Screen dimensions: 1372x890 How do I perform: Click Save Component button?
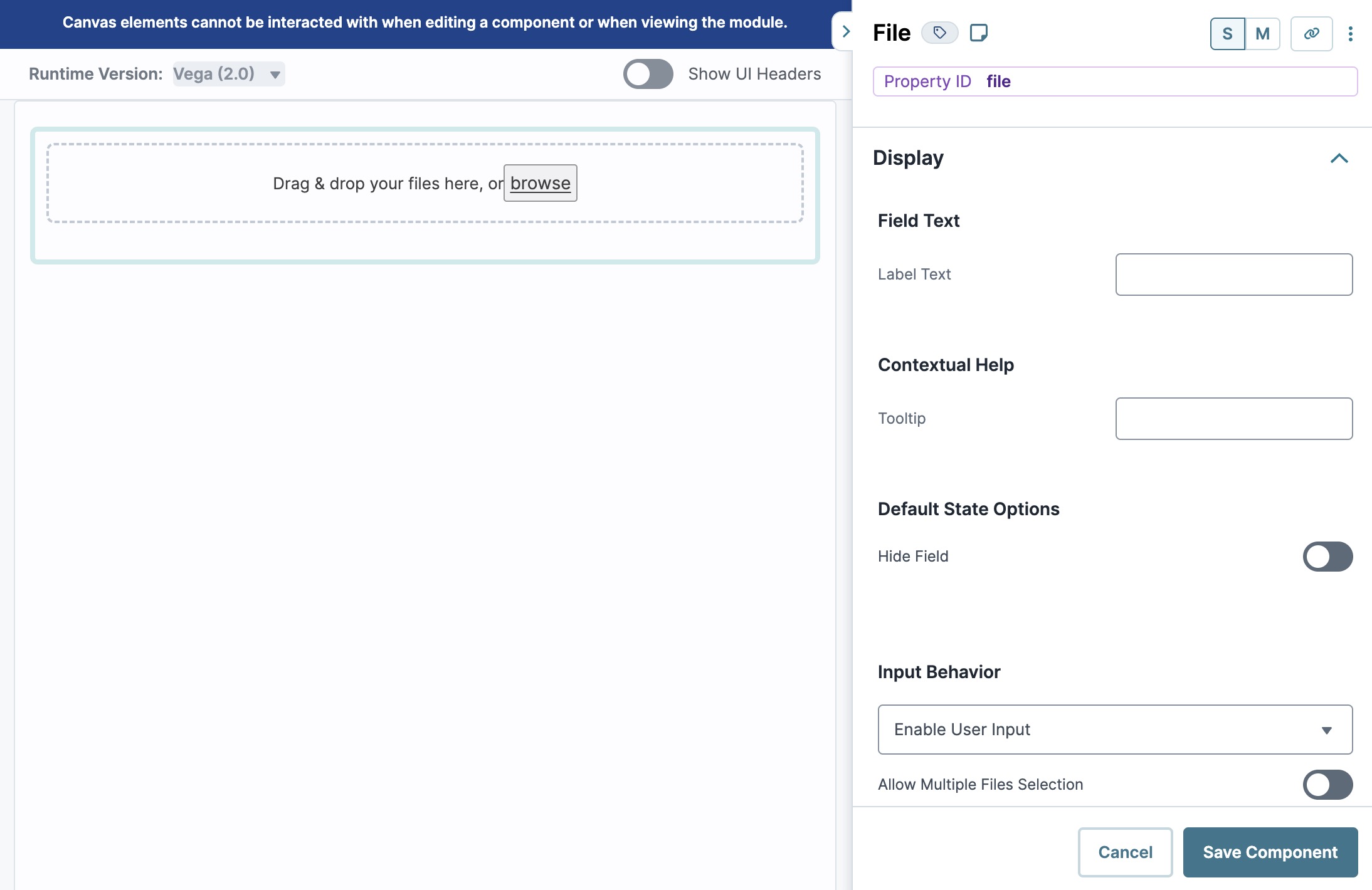[1270, 852]
